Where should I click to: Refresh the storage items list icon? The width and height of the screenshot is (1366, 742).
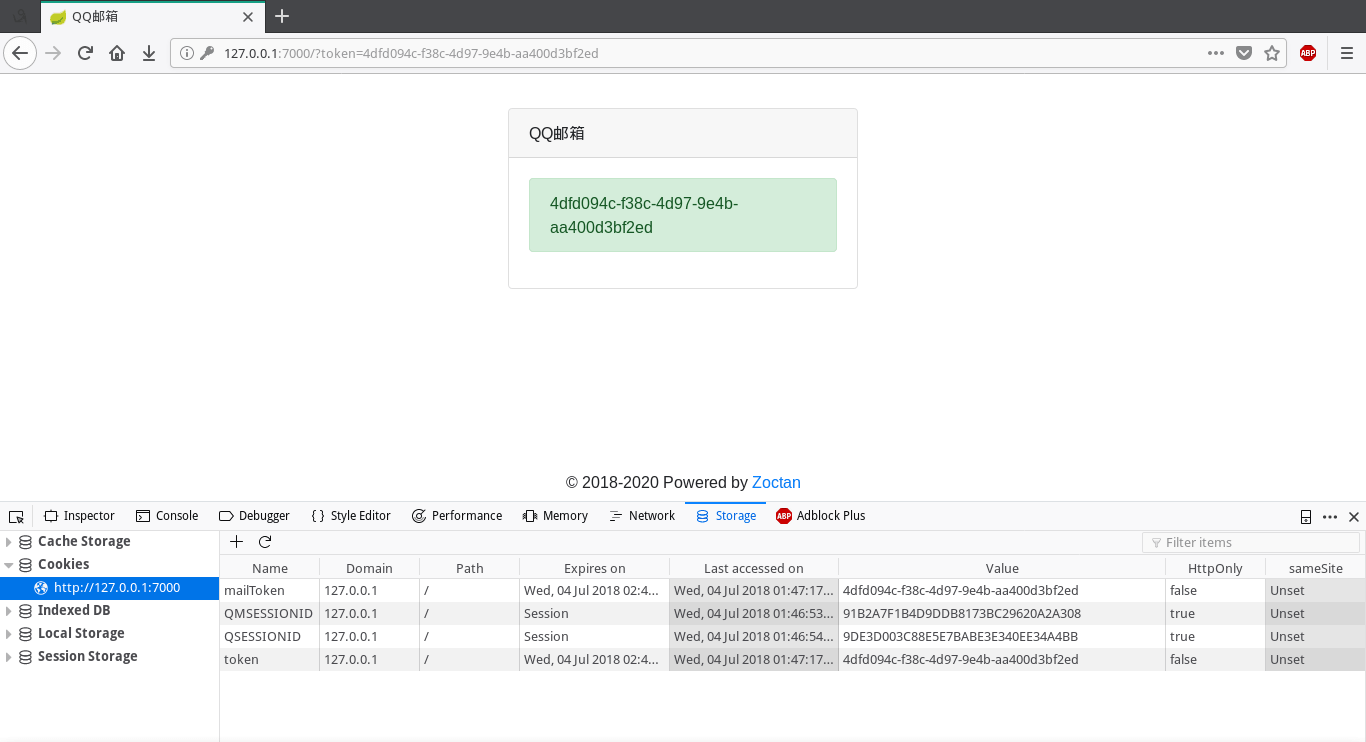click(x=265, y=542)
